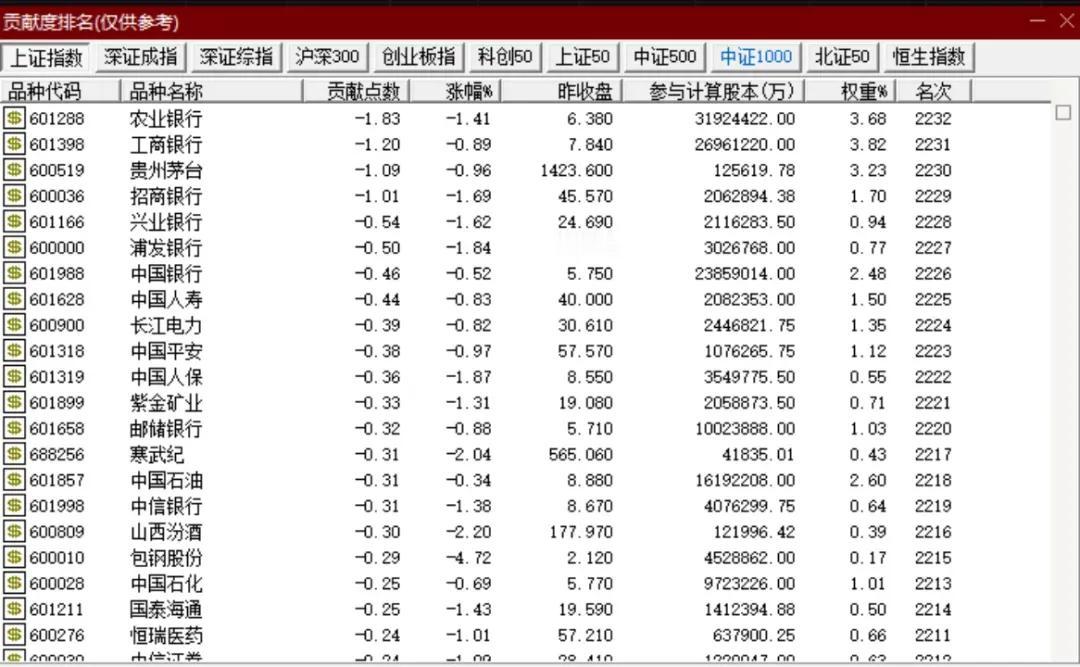Click the stock icon beside 601988
This screenshot has height=667, width=1080.
(14, 274)
